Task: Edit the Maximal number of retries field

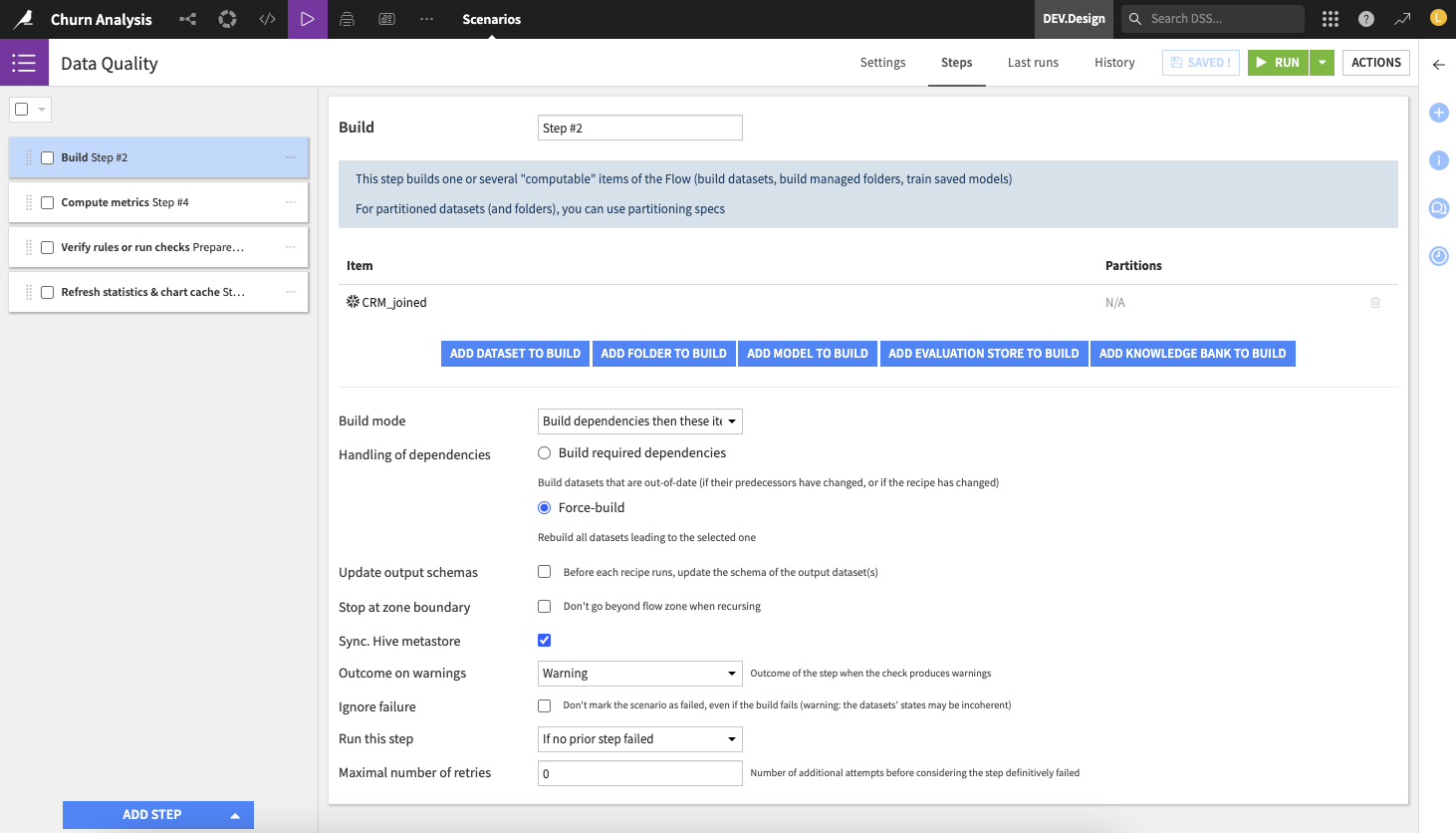Action: pos(639,772)
